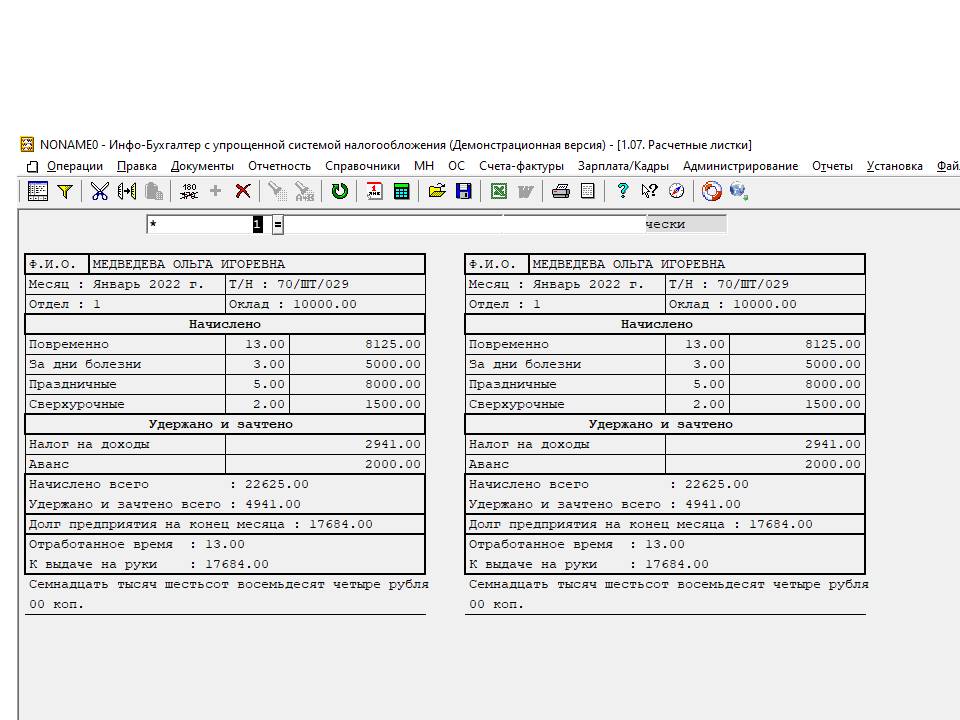Viewport: 960px width, 720px height.
Task: Open the Документы menu
Action: click(x=202, y=166)
